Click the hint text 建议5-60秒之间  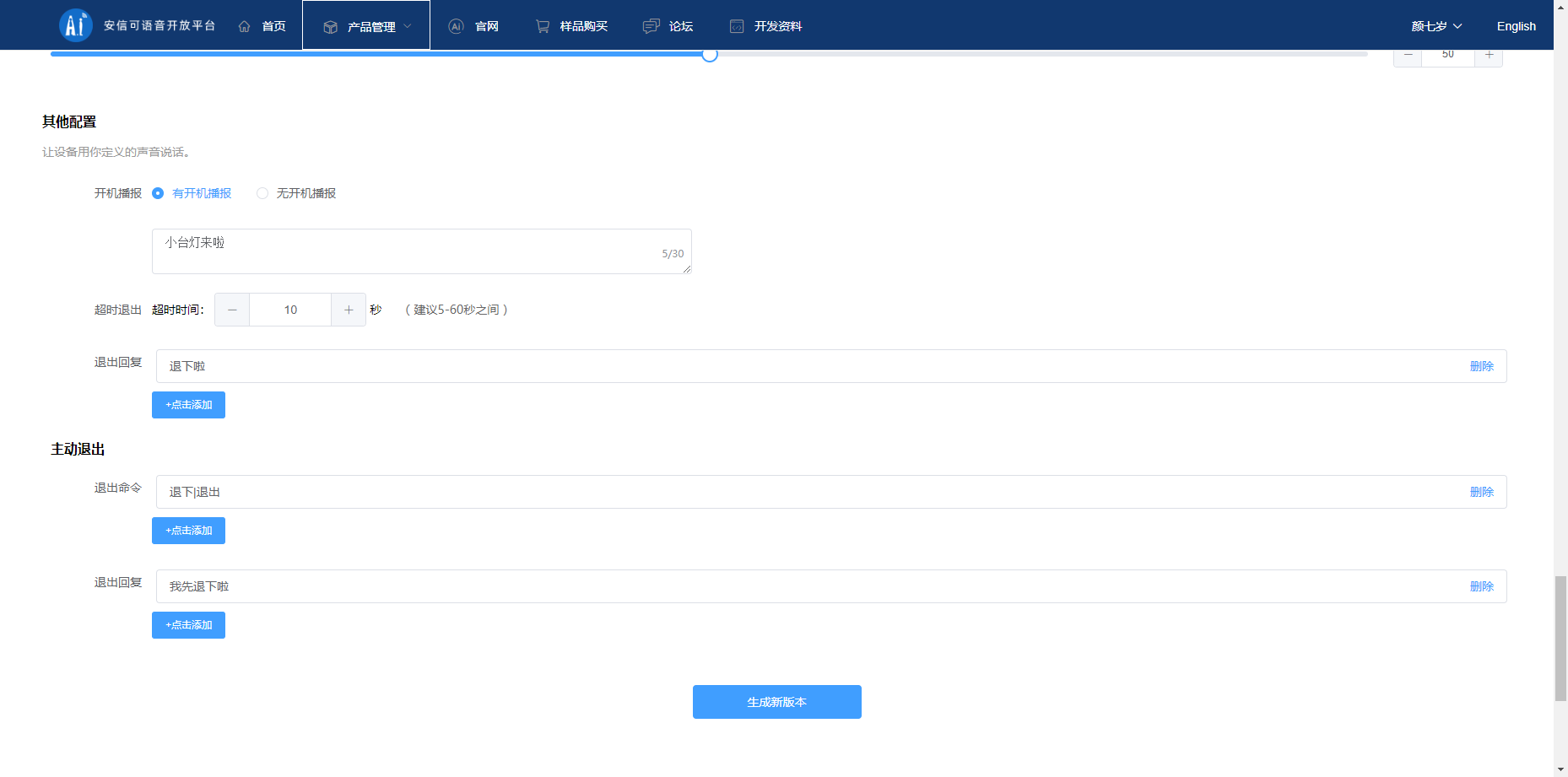click(x=457, y=310)
